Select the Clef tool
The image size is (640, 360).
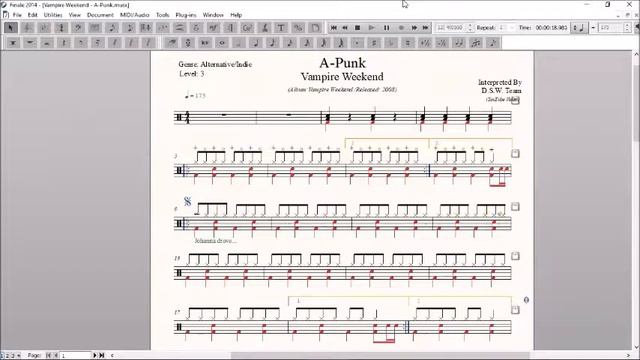[x=78, y=28]
